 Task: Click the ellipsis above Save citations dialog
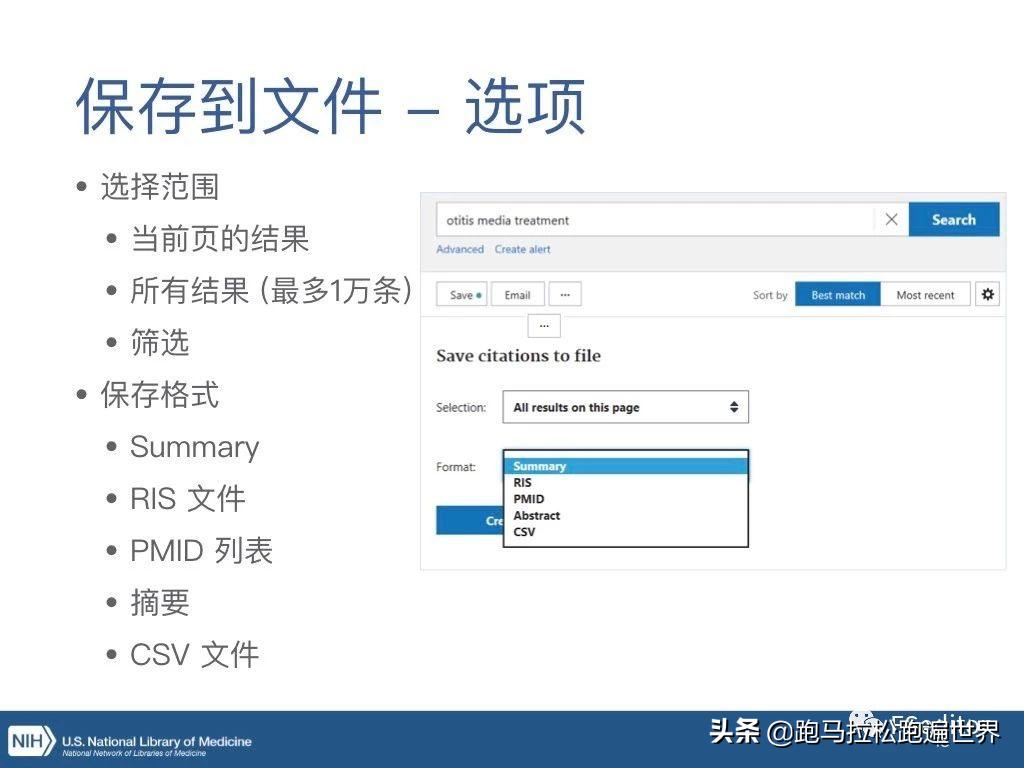coord(543,325)
